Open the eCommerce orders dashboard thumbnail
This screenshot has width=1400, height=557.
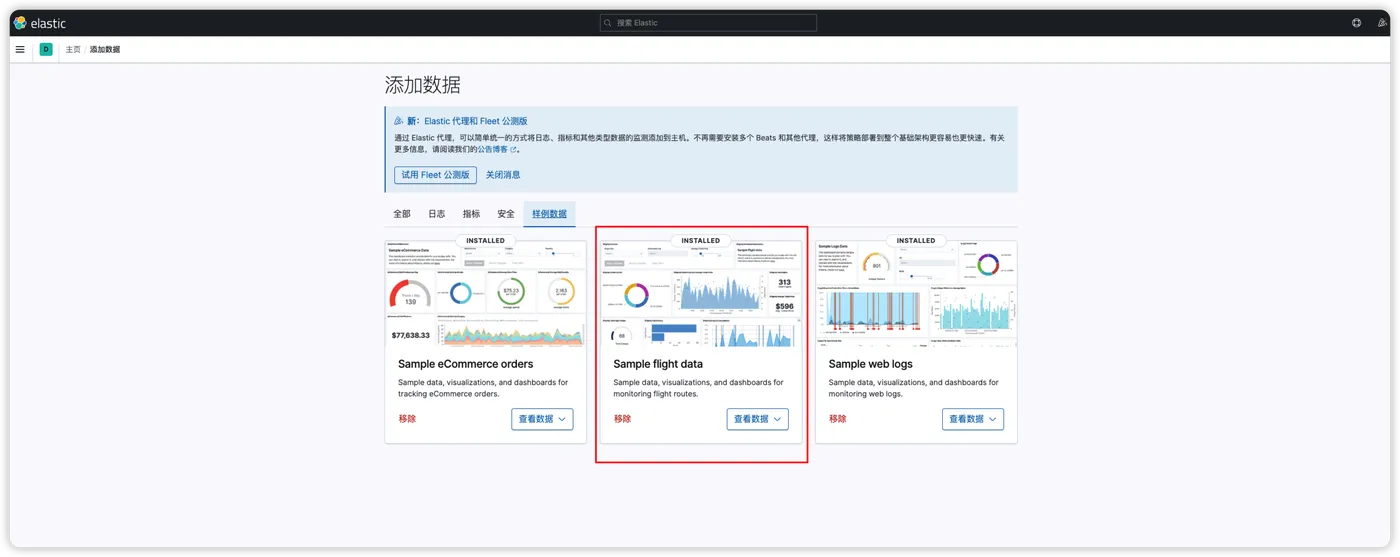pos(486,294)
